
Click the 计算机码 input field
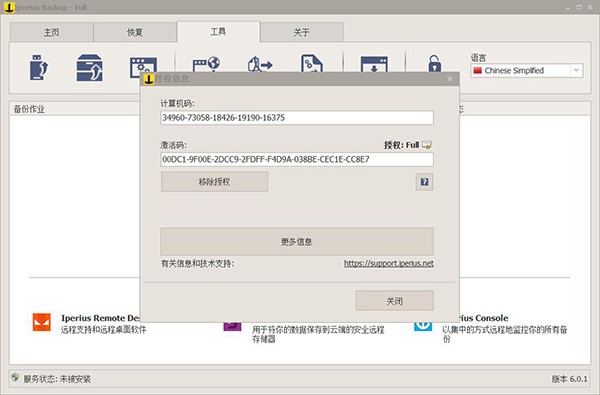coord(297,118)
